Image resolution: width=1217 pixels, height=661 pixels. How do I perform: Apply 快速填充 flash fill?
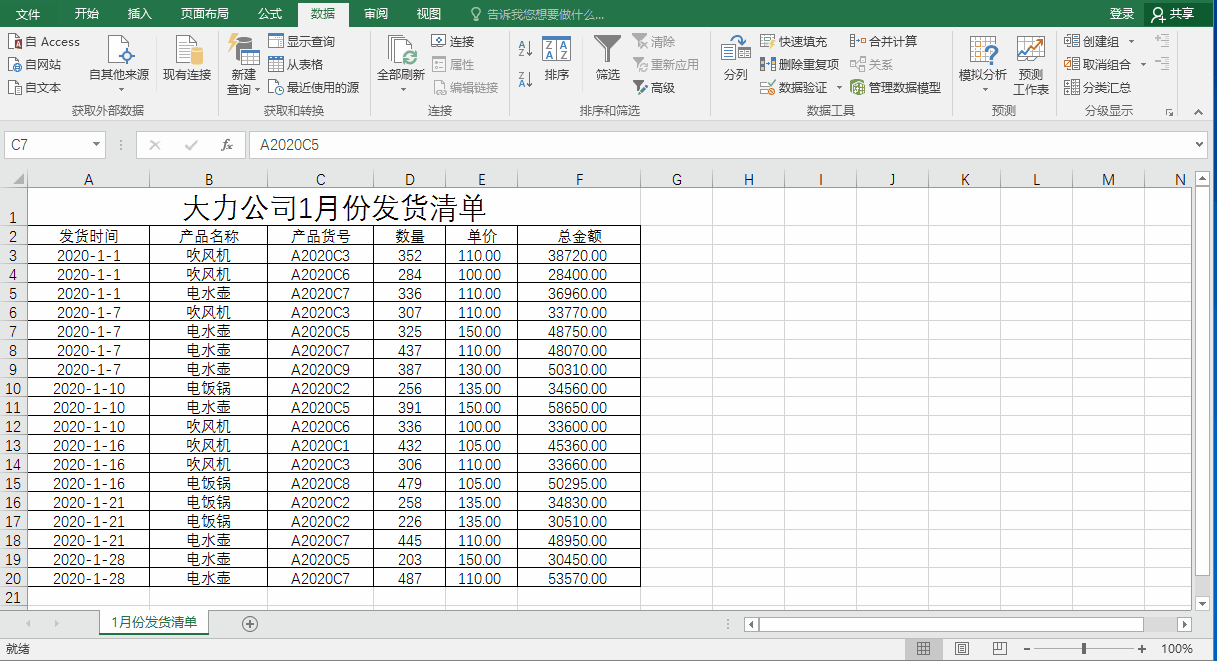tap(794, 42)
